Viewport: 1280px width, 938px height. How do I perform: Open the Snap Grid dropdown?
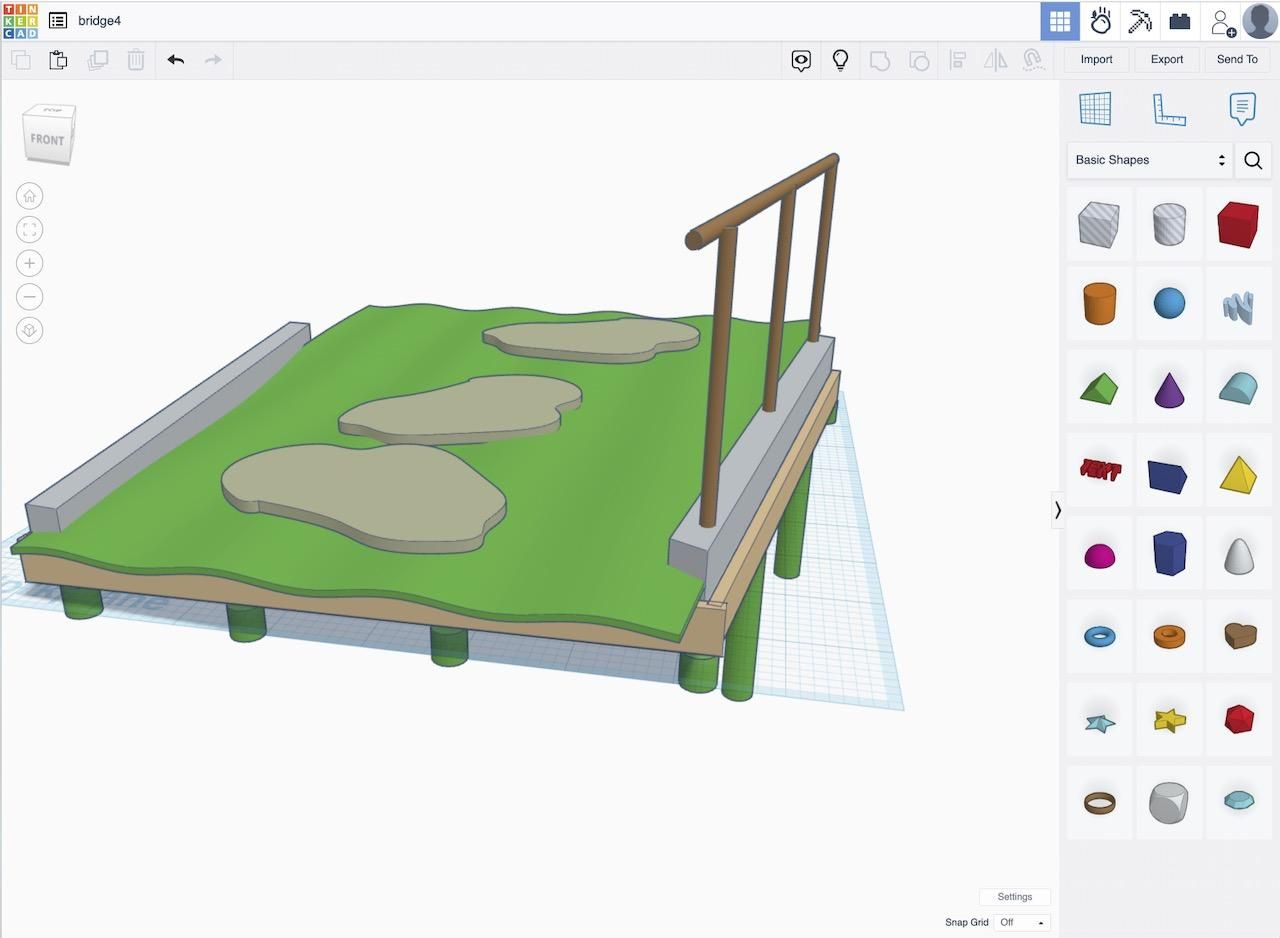coord(1022,922)
